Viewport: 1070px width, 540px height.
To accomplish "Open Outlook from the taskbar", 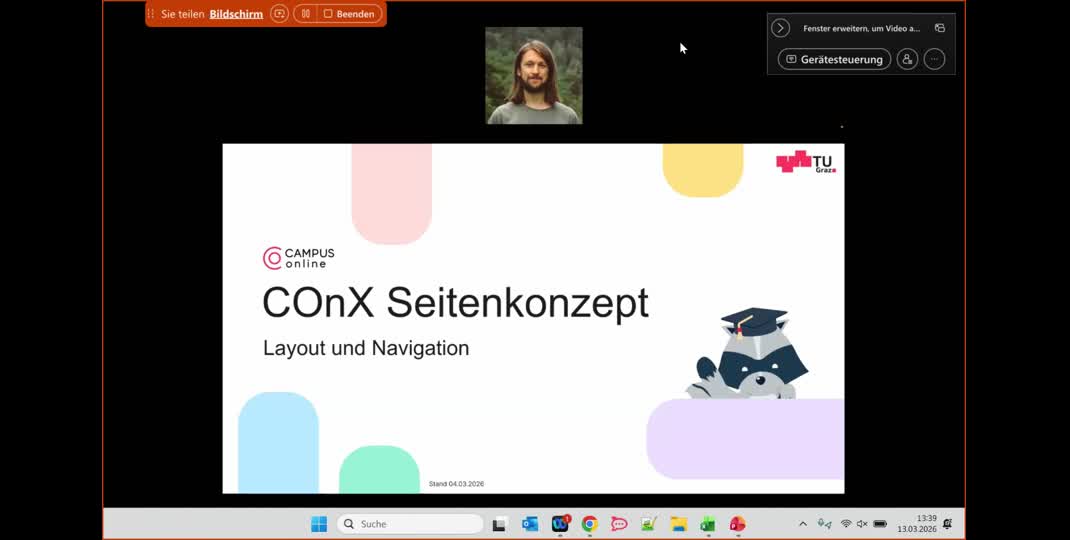I will pos(530,524).
